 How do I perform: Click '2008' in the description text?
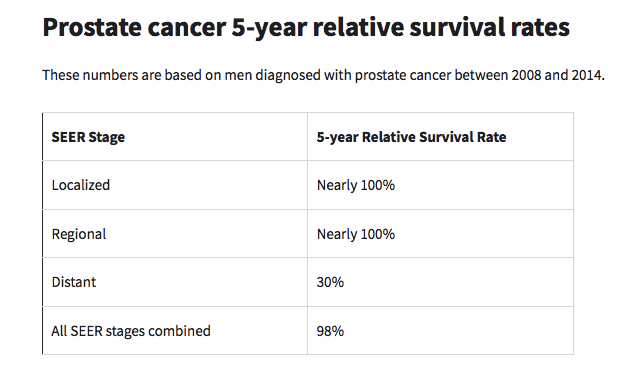[526, 75]
